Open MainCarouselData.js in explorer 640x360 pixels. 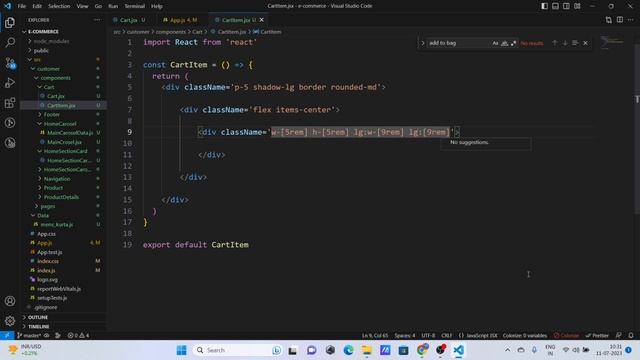click(x=70, y=133)
